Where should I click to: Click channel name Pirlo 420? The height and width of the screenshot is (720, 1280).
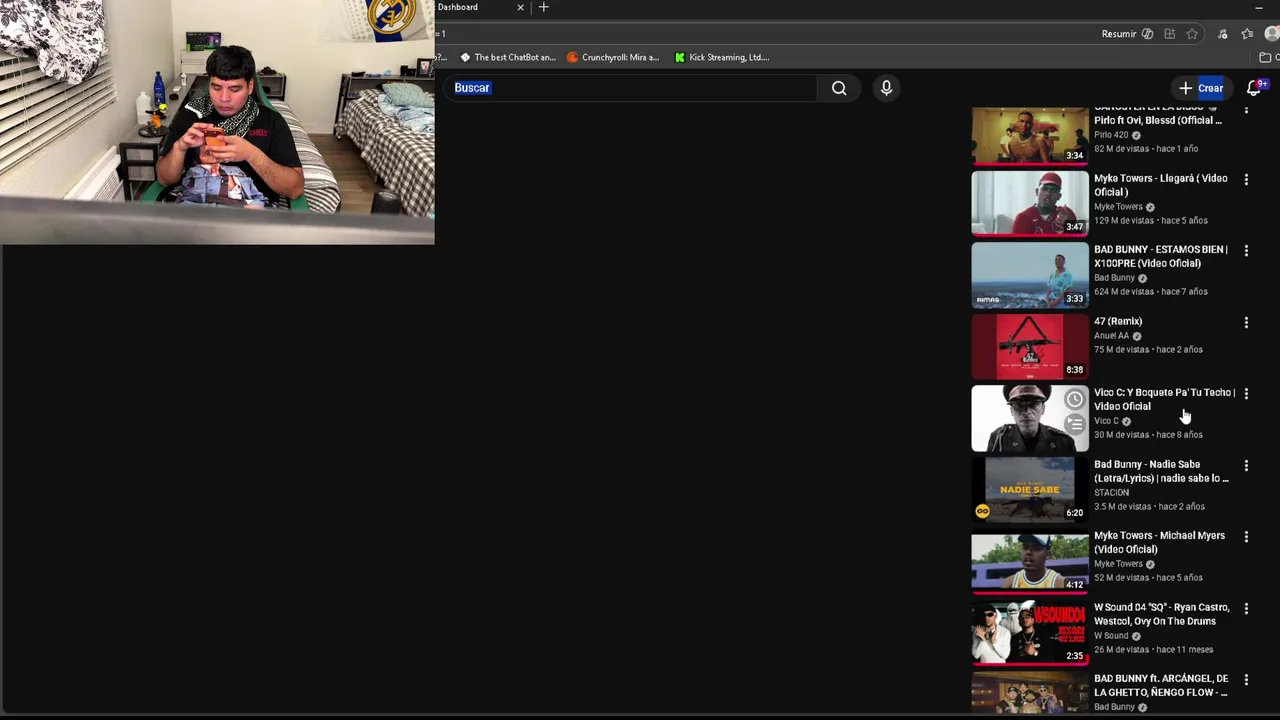(1111, 135)
